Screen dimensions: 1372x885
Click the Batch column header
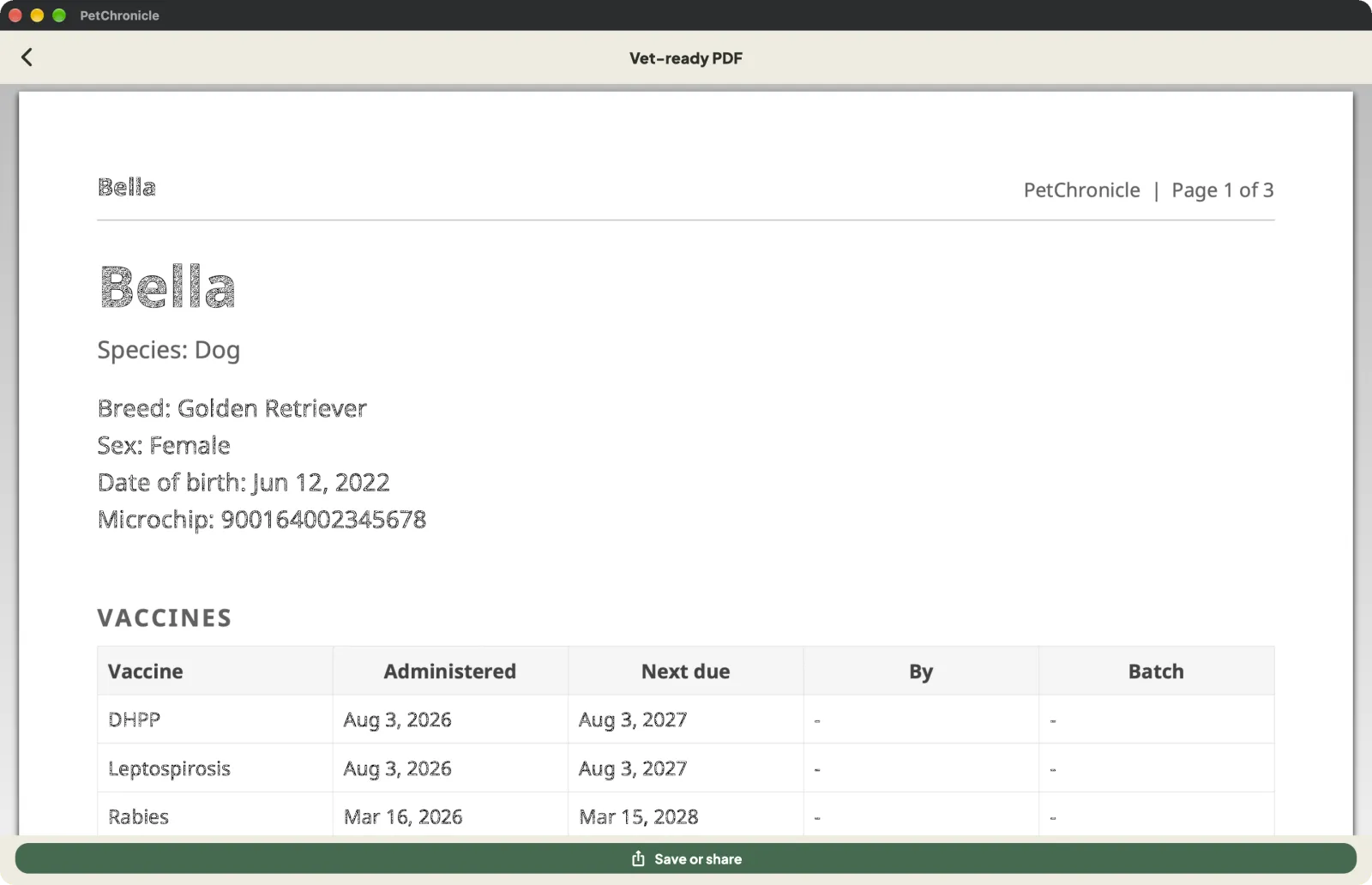point(1156,671)
